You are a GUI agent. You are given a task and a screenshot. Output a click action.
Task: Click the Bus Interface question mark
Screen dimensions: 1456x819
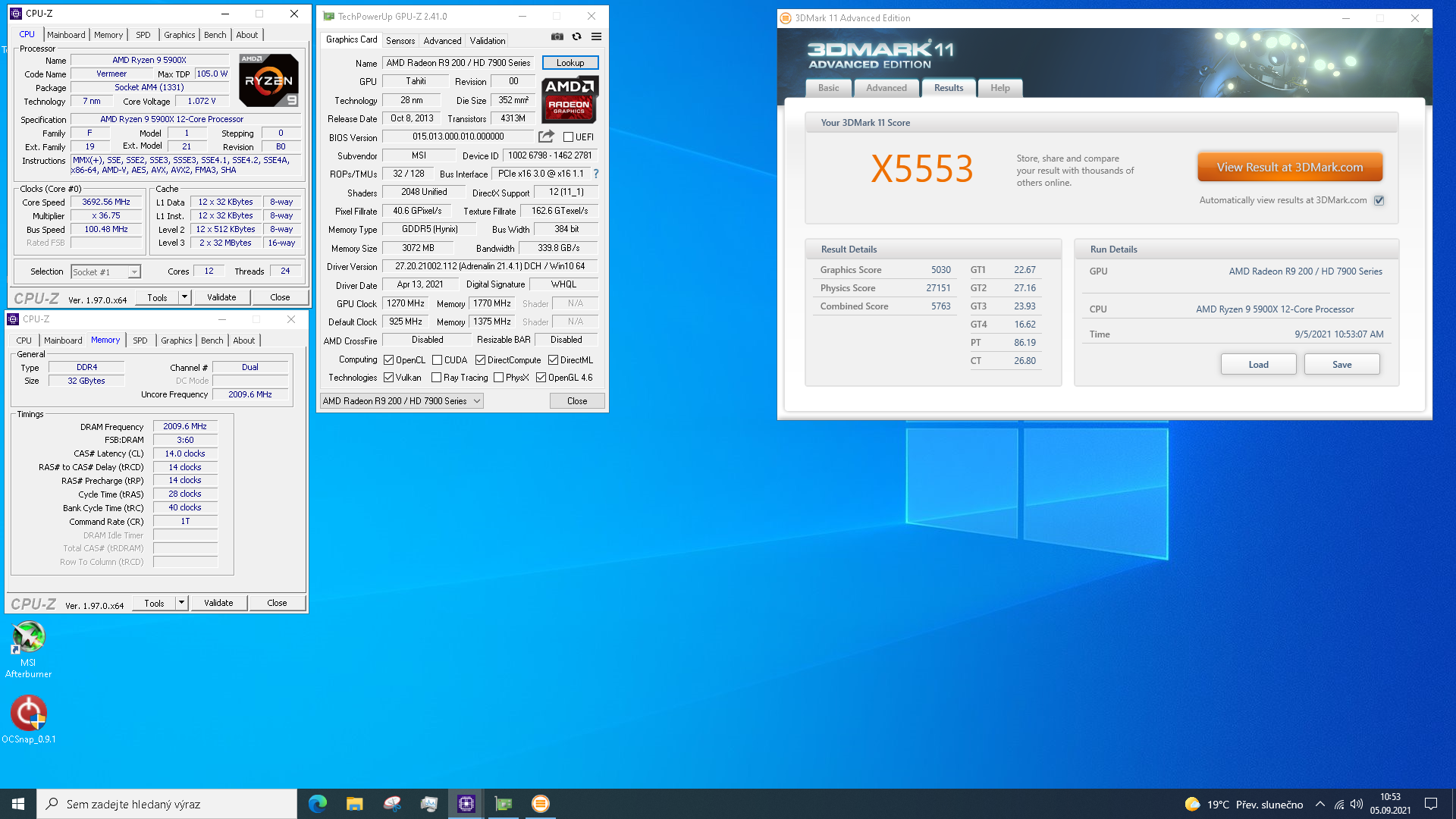[x=596, y=174]
